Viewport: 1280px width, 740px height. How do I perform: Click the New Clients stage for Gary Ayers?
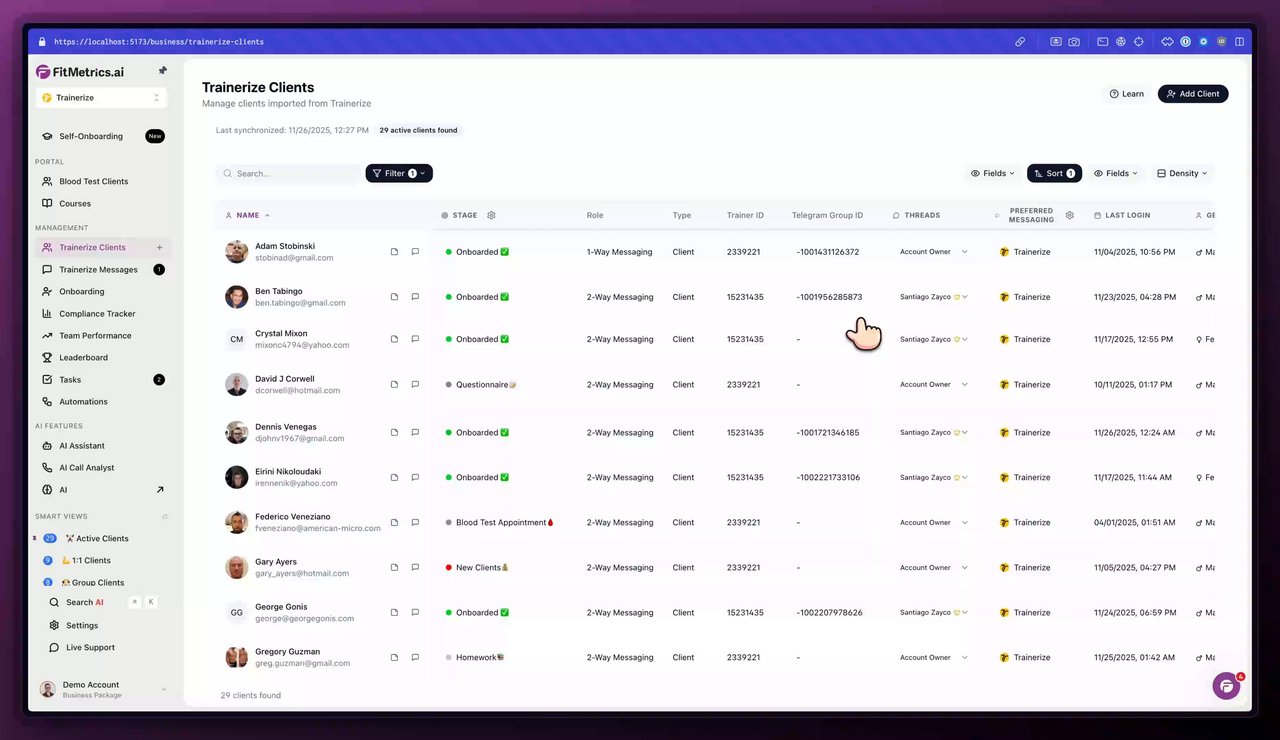coord(478,568)
